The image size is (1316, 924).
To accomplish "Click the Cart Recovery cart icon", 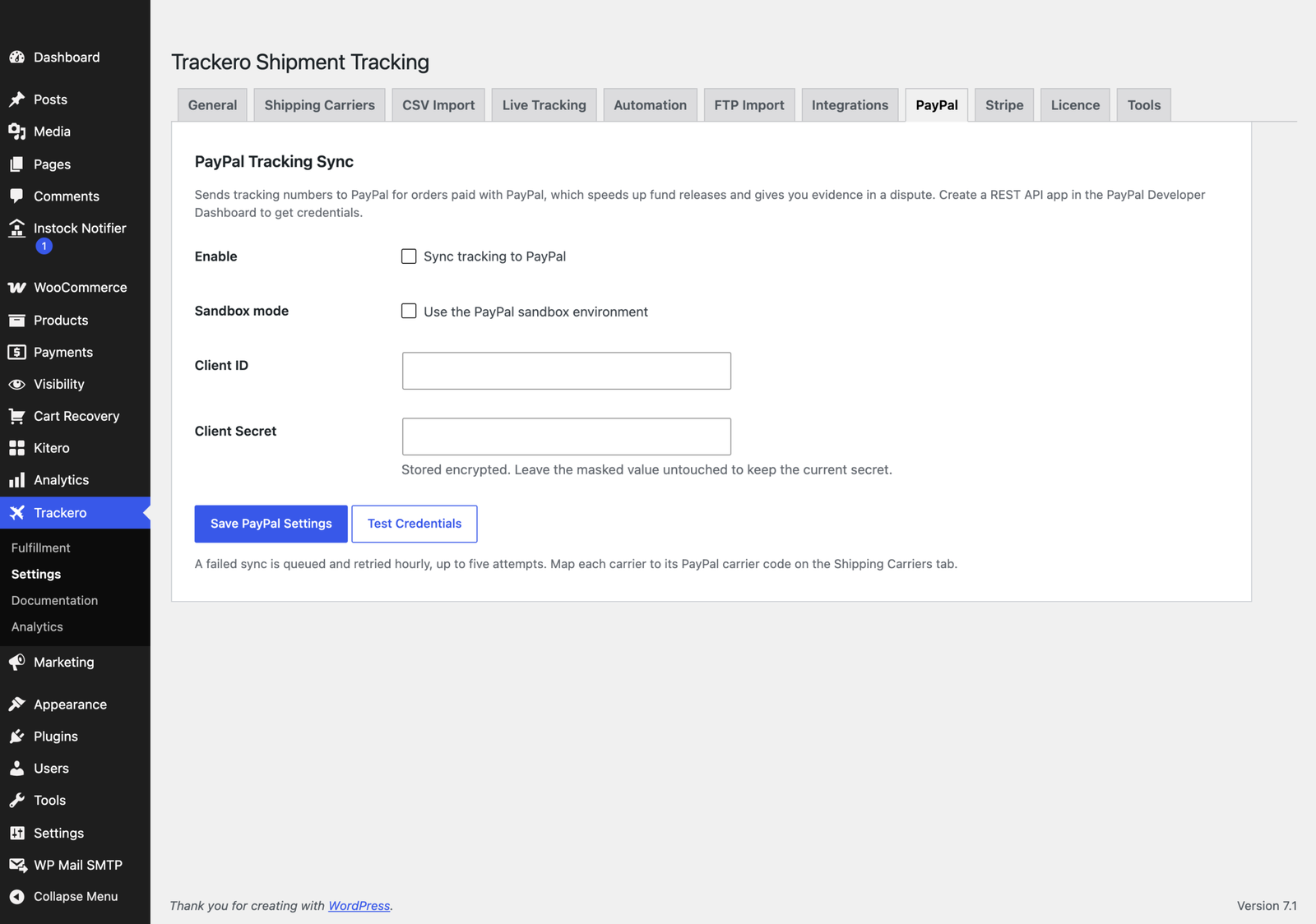I will click(16, 417).
